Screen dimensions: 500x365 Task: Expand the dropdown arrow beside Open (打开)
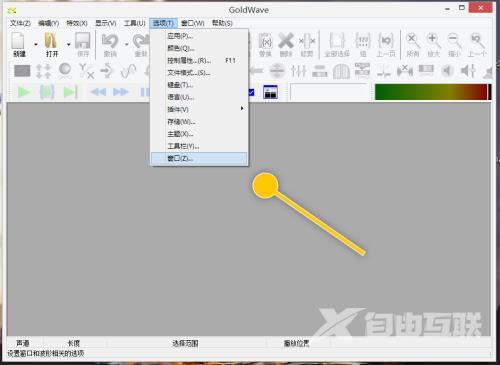coord(68,44)
